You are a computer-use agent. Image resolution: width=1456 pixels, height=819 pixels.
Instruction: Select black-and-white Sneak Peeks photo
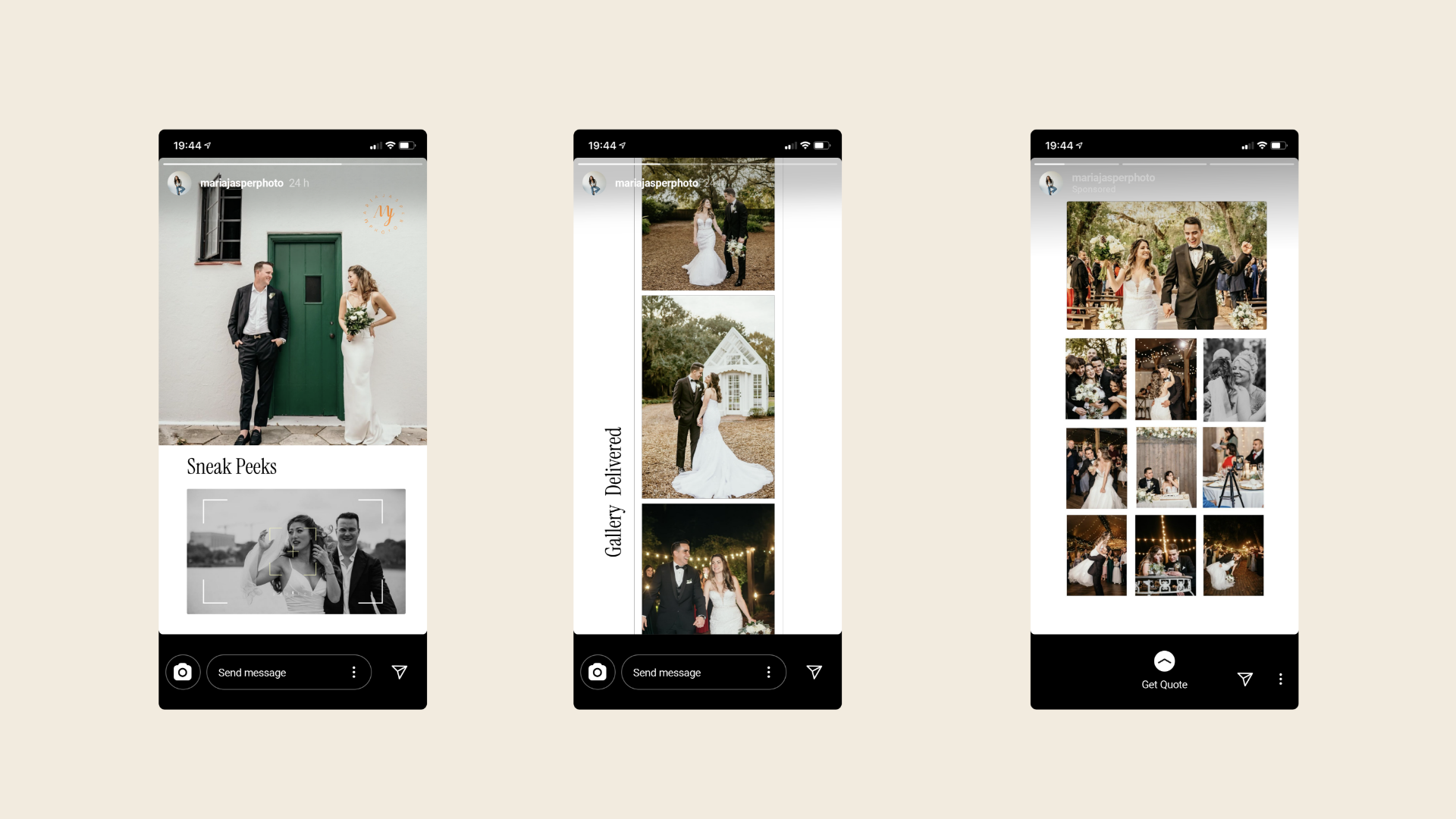296,551
